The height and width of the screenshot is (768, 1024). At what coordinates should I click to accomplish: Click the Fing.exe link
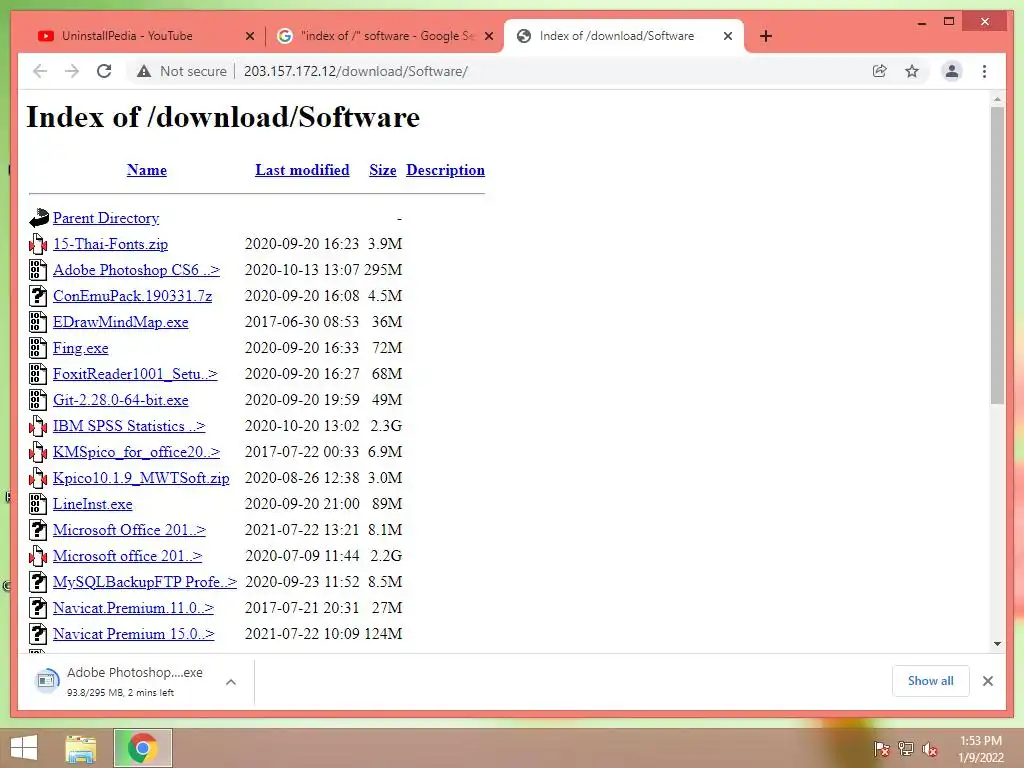pyautogui.click(x=80, y=348)
